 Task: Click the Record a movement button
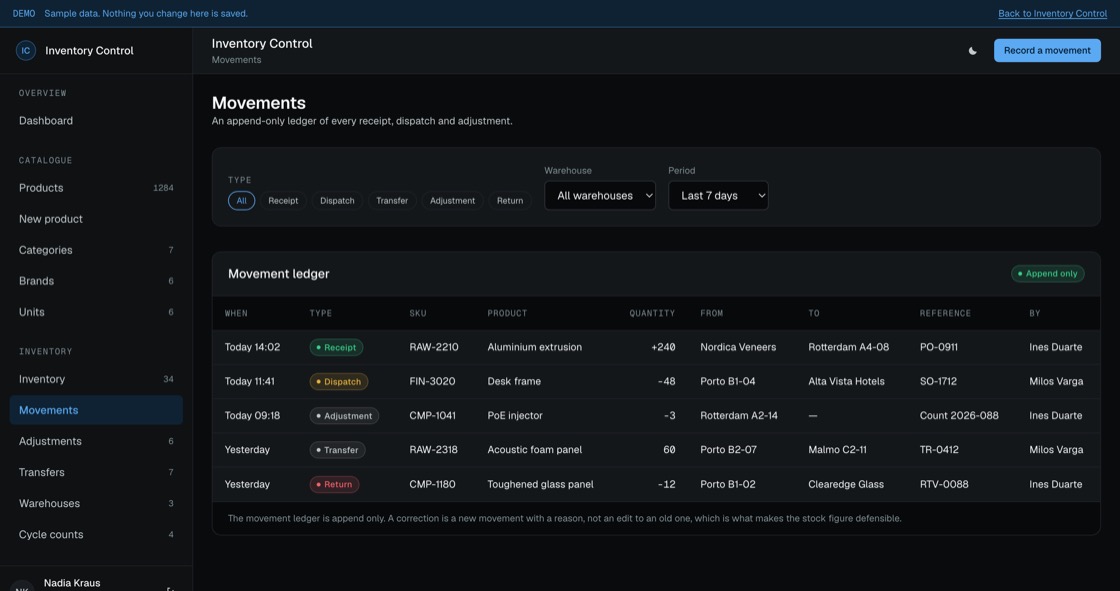click(1046, 50)
